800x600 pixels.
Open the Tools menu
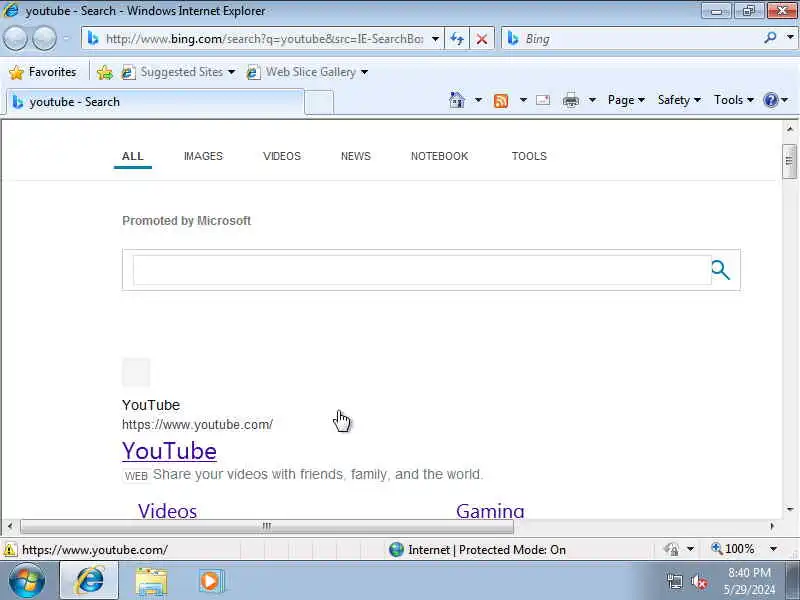(x=734, y=100)
